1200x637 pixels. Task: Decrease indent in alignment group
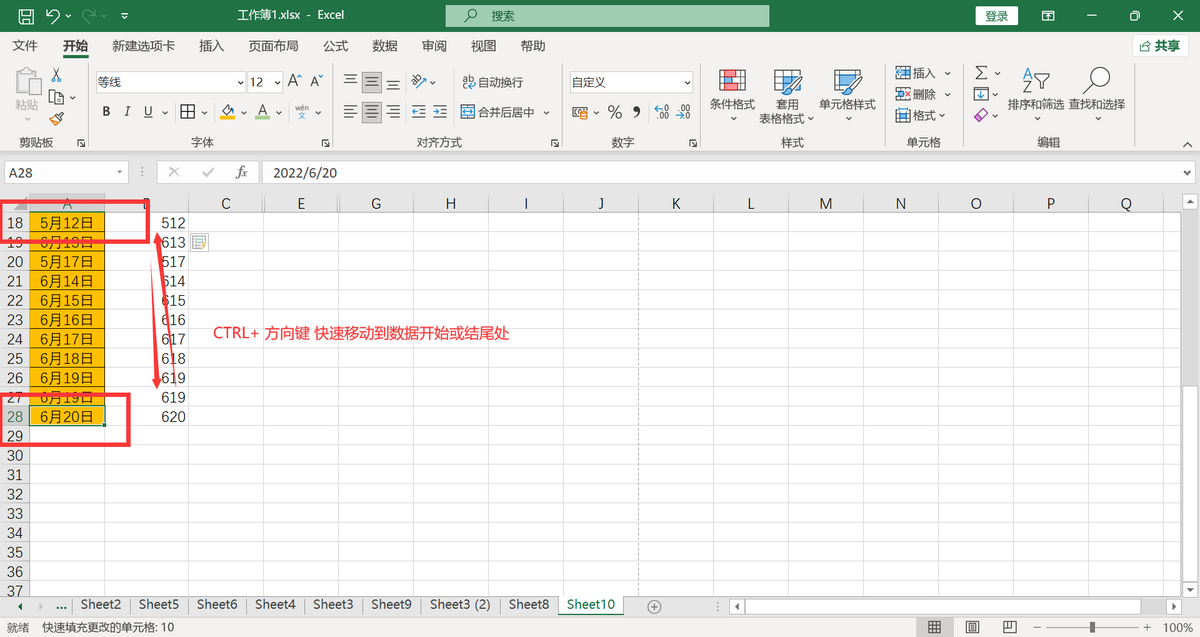click(x=419, y=112)
